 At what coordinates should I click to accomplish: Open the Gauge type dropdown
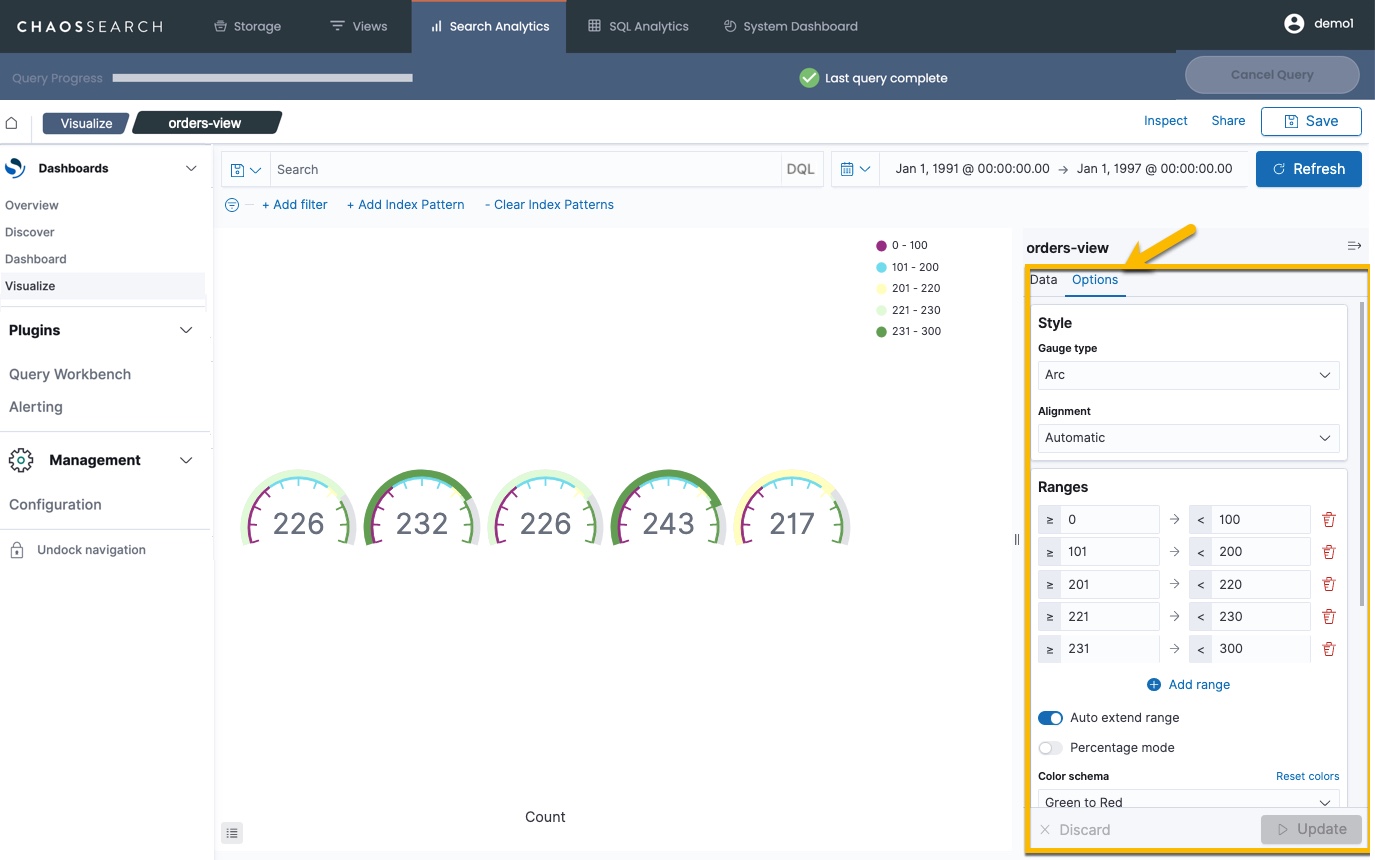click(x=1188, y=375)
